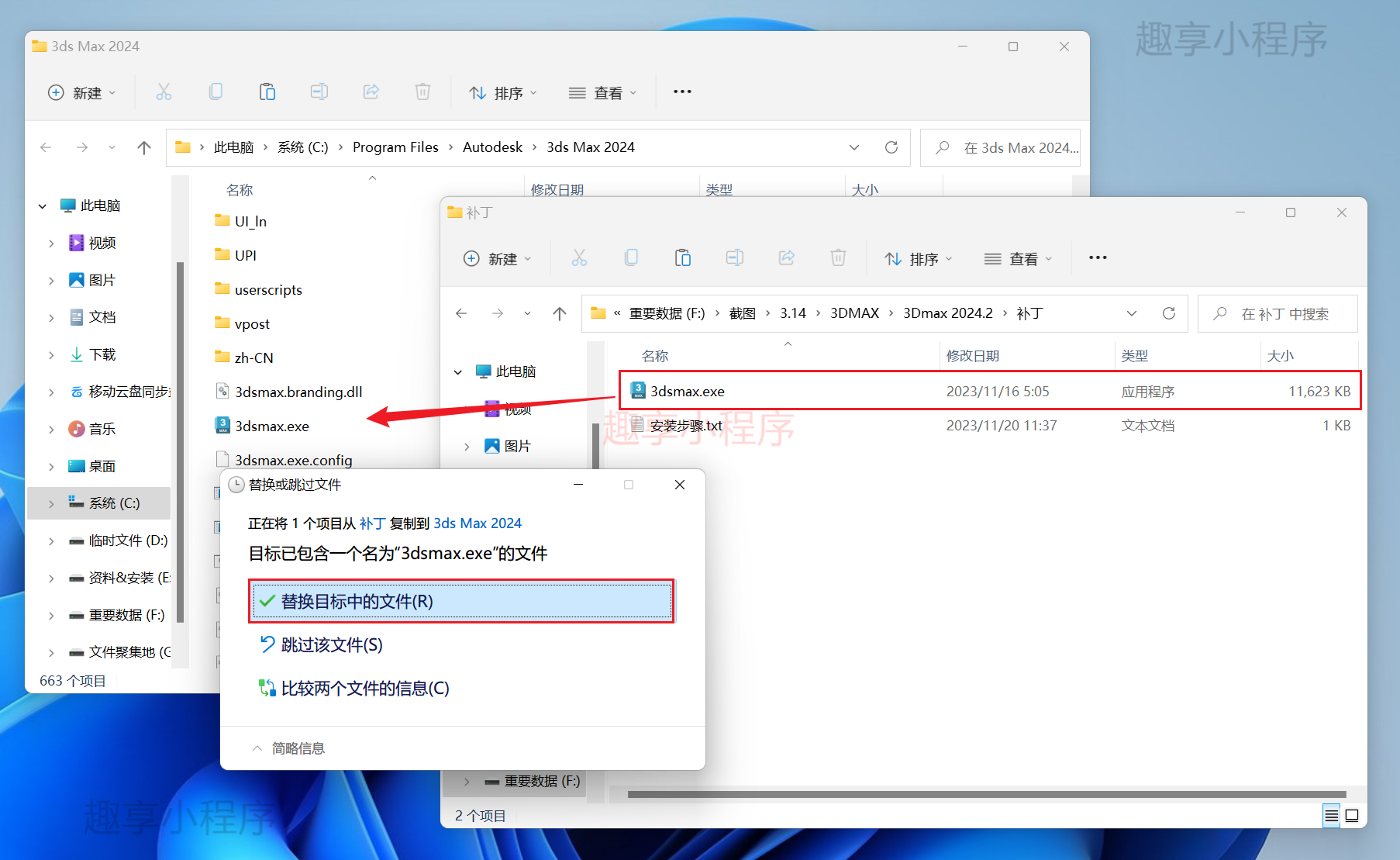Go up one folder in 补丁 window

560,313
